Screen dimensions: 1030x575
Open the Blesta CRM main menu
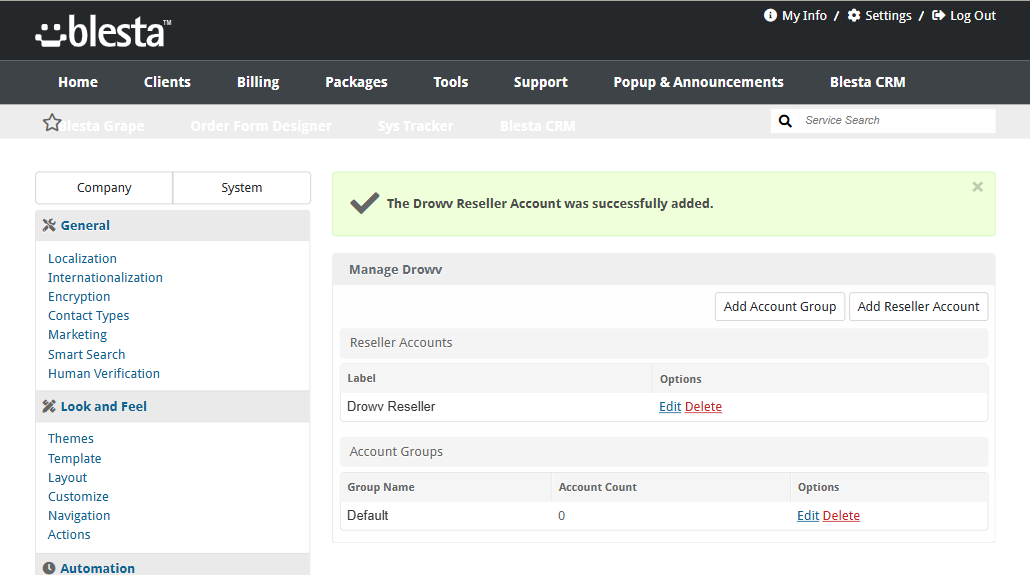point(867,82)
